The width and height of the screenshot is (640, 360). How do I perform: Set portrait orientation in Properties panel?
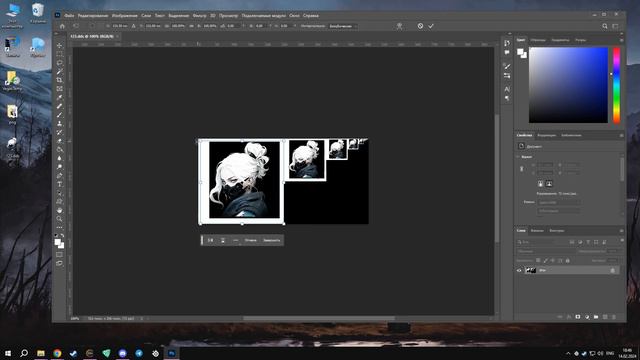point(540,184)
